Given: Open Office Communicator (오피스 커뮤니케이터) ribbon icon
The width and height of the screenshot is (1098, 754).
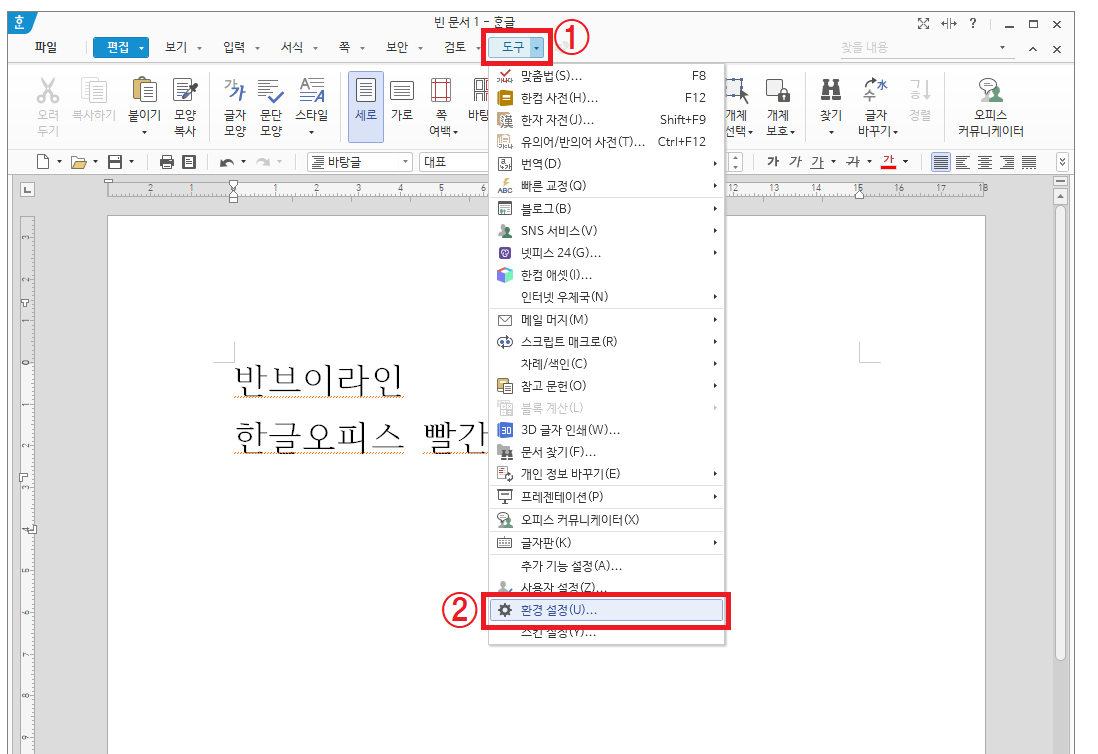Looking at the screenshot, I should tap(990, 91).
